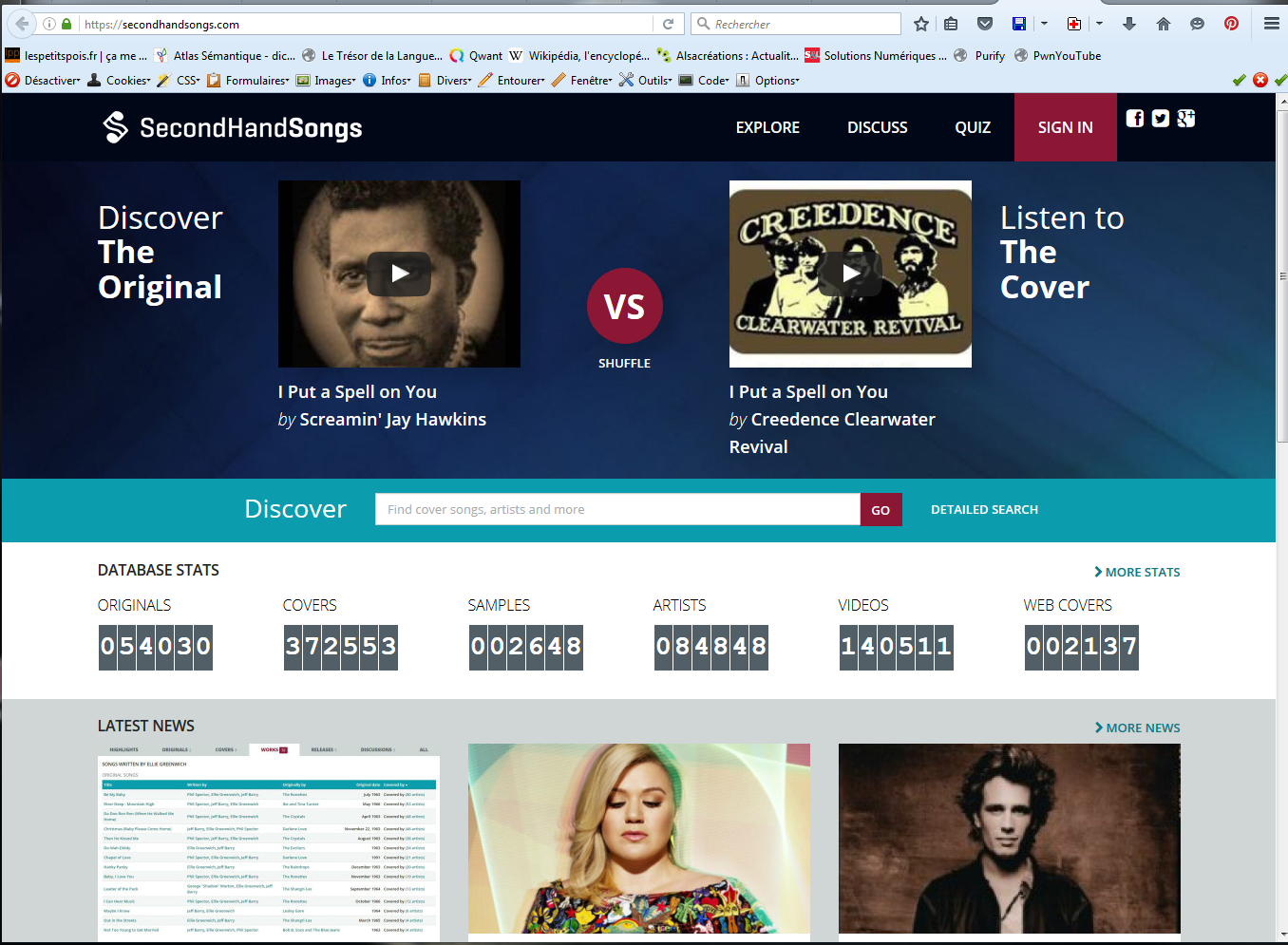1288x945 pixels.
Task: Go back using the browser back arrow
Action: 21,24
